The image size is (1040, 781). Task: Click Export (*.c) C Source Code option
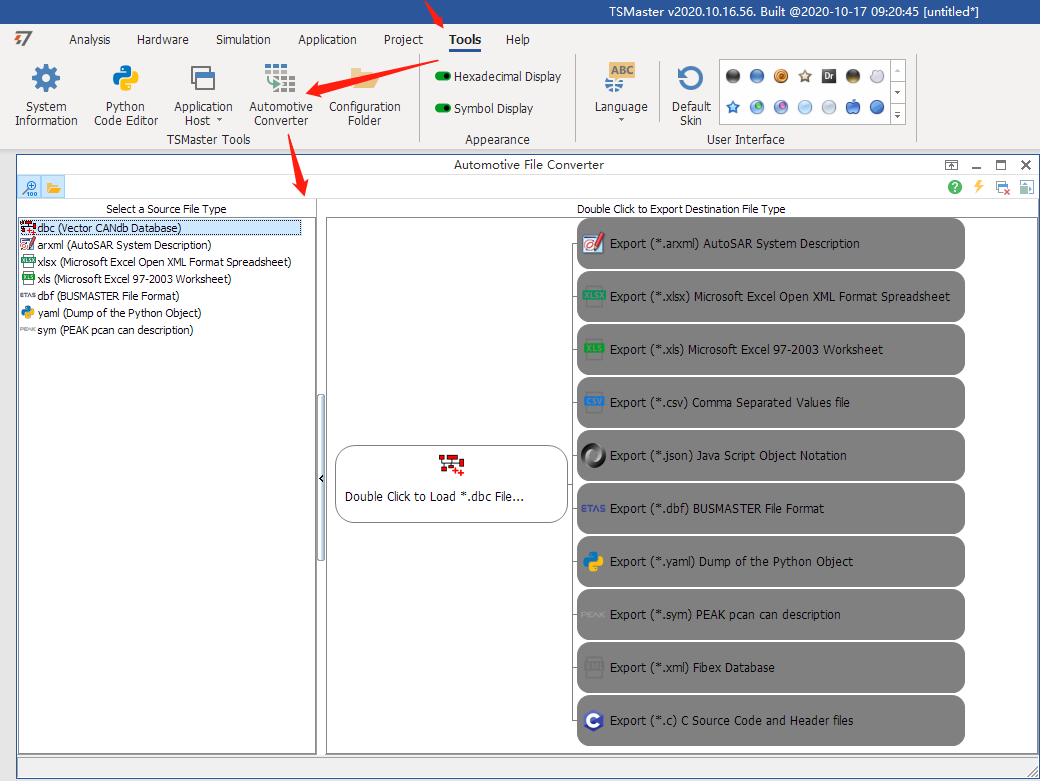tap(770, 720)
